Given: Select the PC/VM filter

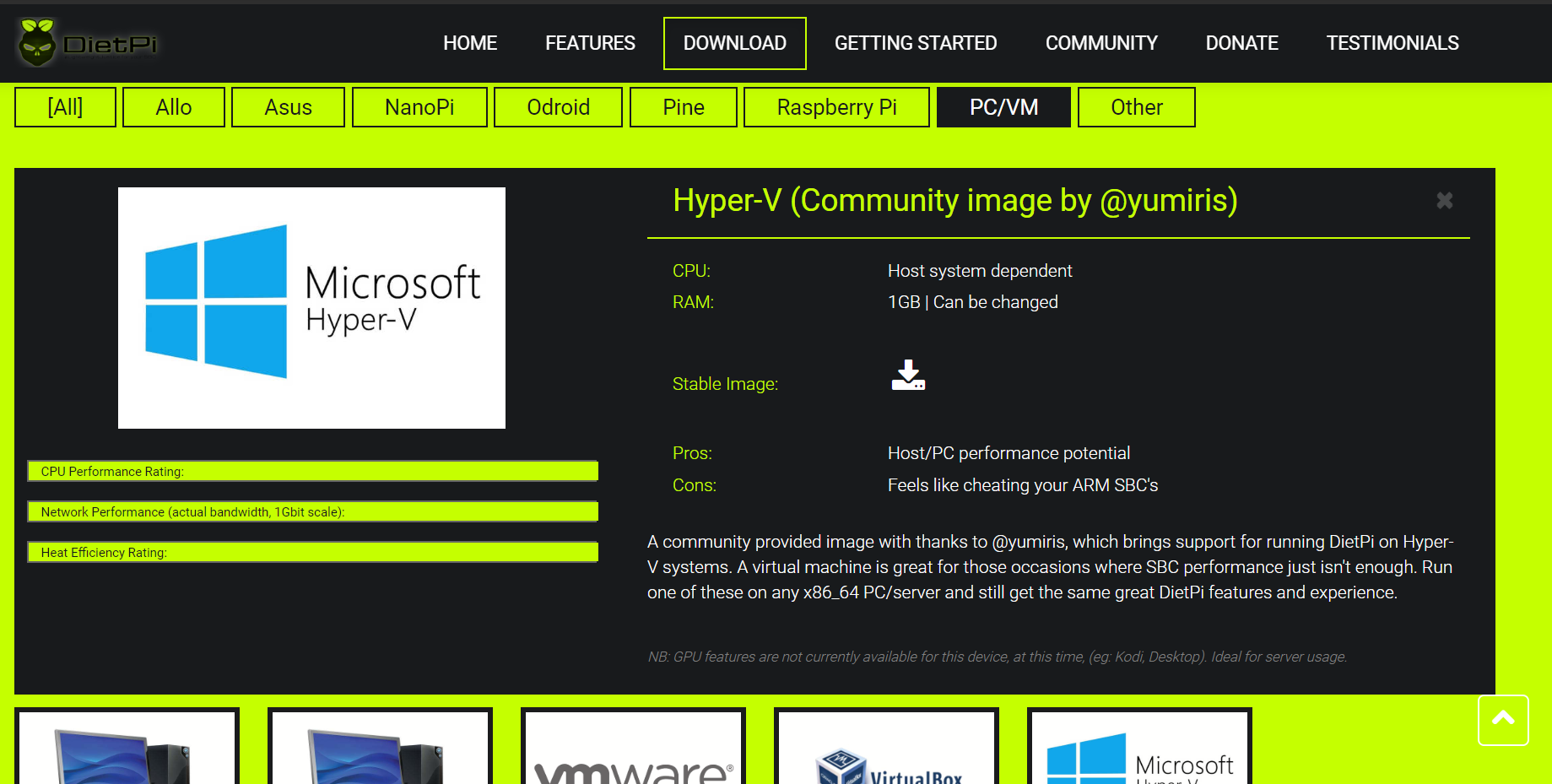Looking at the screenshot, I should pyautogui.click(x=1003, y=107).
